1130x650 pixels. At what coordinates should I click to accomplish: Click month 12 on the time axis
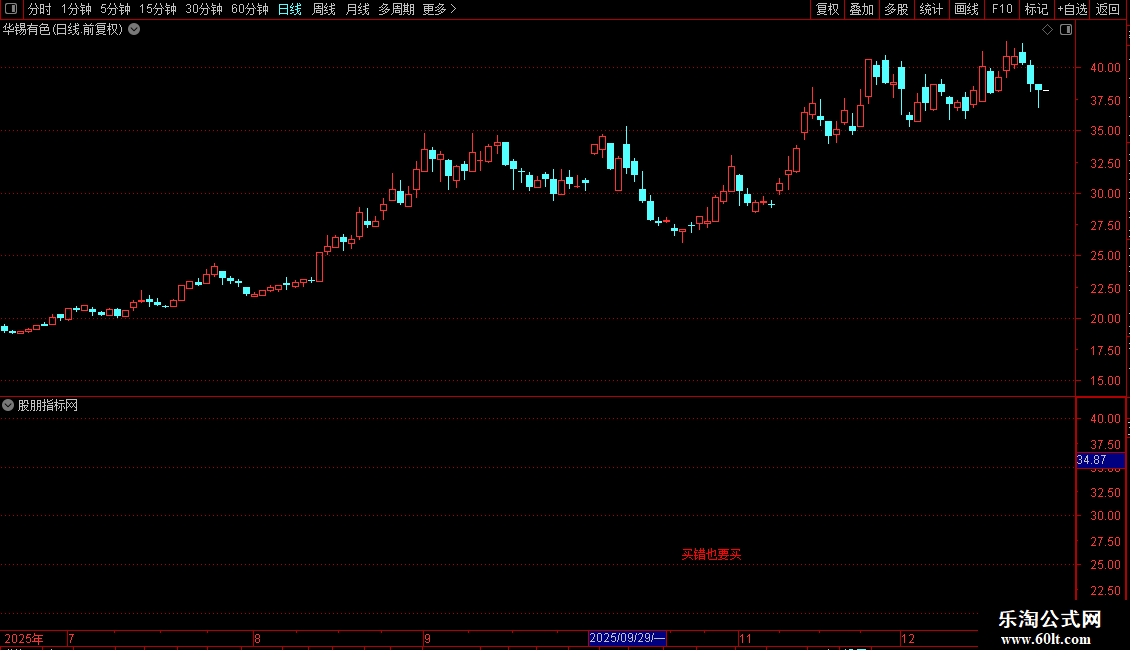pos(908,638)
